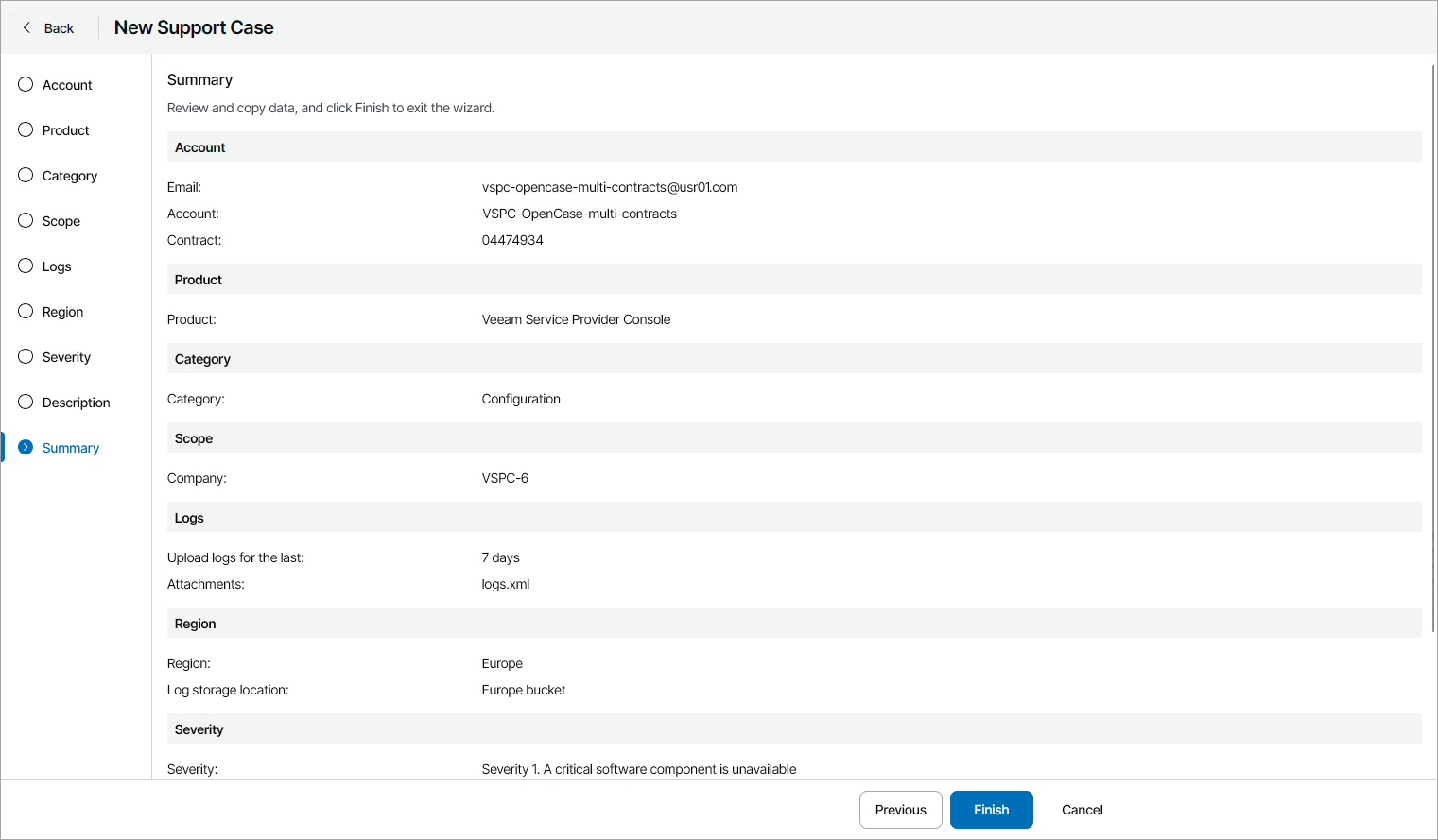Cancel the new support case wizard
Viewport: 1438px width, 840px height.
pyautogui.click(x=1082, y=810)
